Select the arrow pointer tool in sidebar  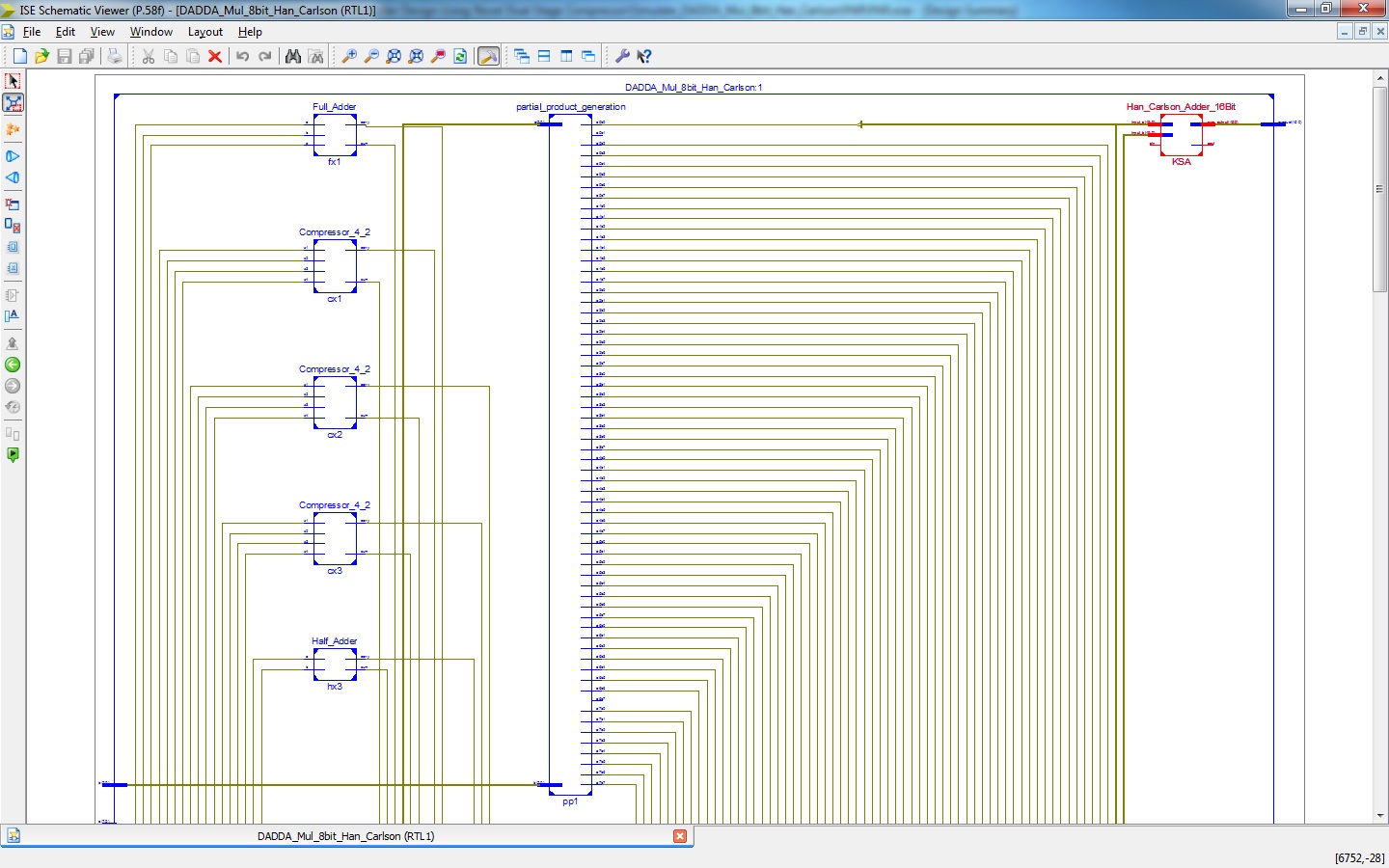pos(13,81)
